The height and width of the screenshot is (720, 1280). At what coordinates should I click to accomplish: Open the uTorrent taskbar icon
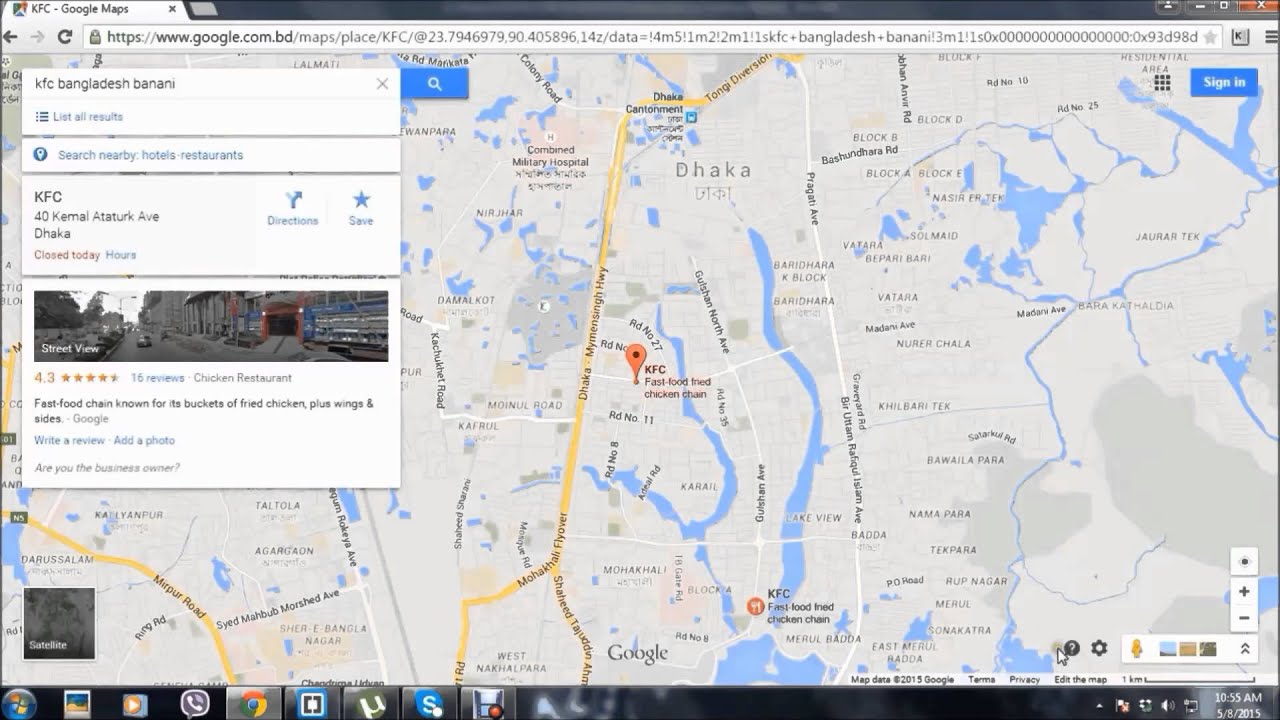pos(372,704)
